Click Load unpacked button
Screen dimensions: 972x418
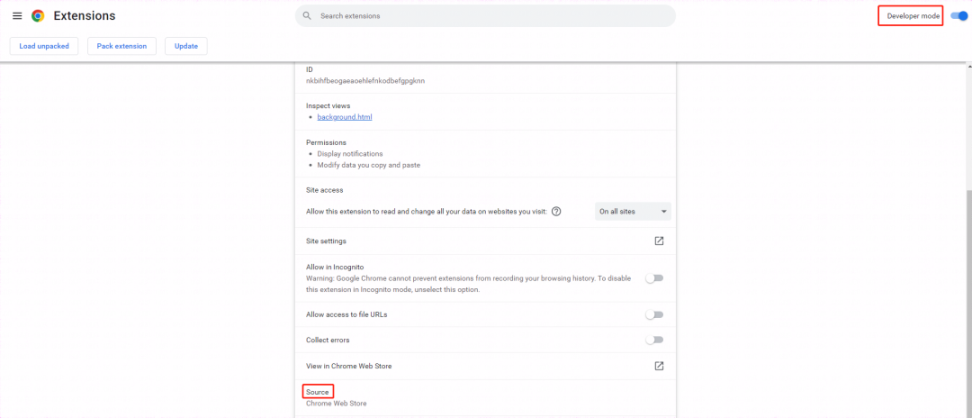point(42,46)
